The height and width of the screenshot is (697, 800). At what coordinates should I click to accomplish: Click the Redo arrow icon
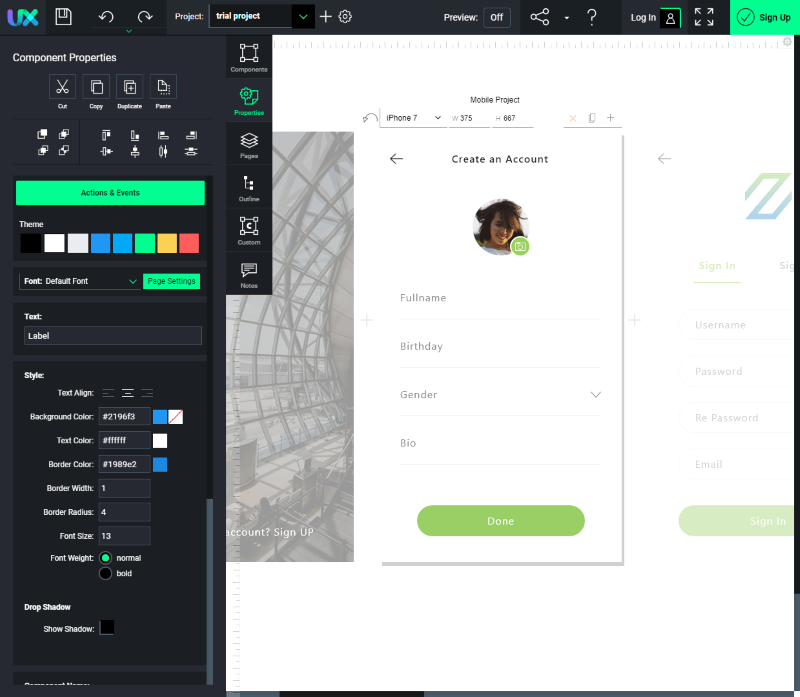[x=145, y=17]
